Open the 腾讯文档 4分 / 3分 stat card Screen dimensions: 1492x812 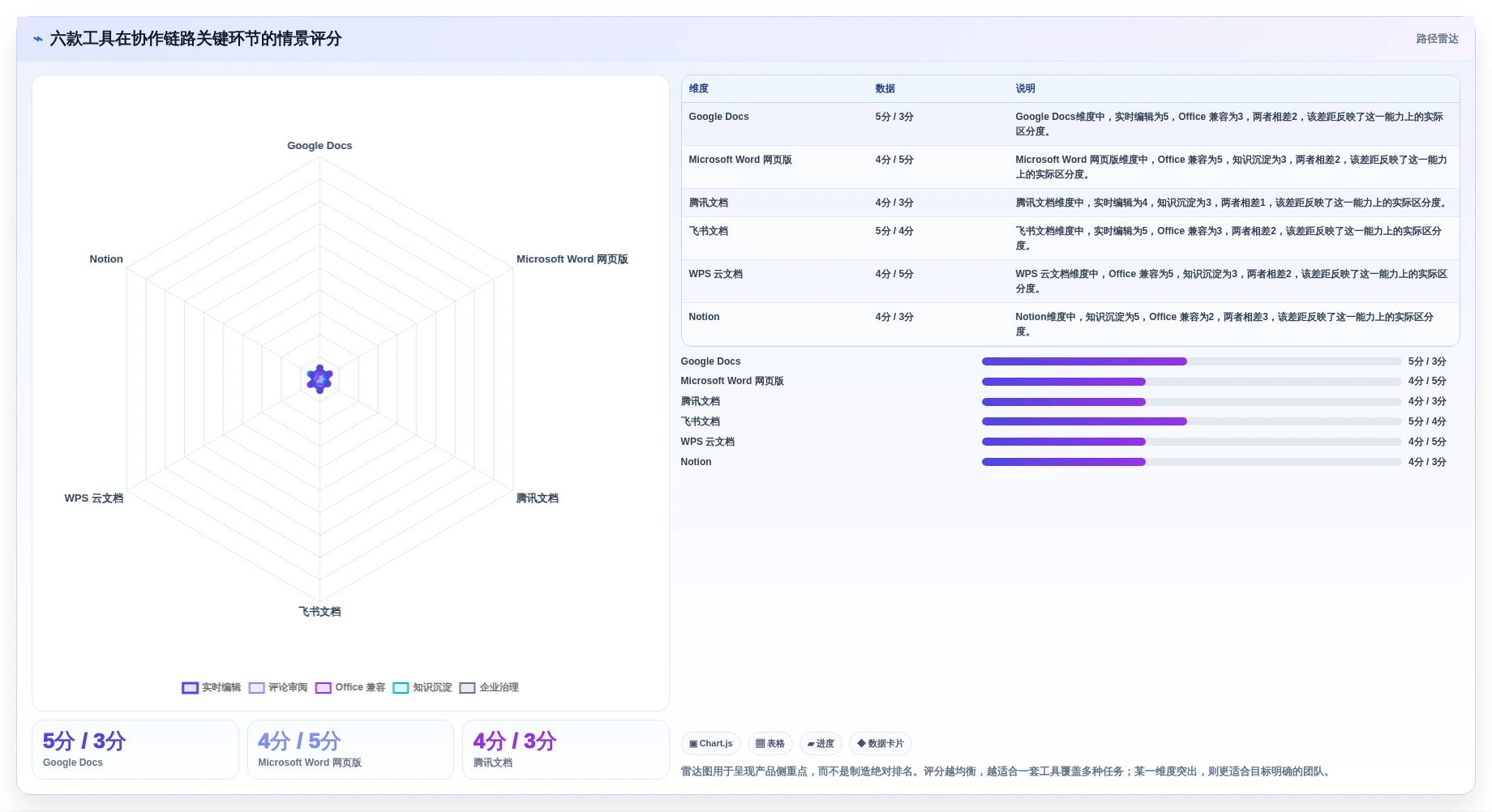point(566,750)
